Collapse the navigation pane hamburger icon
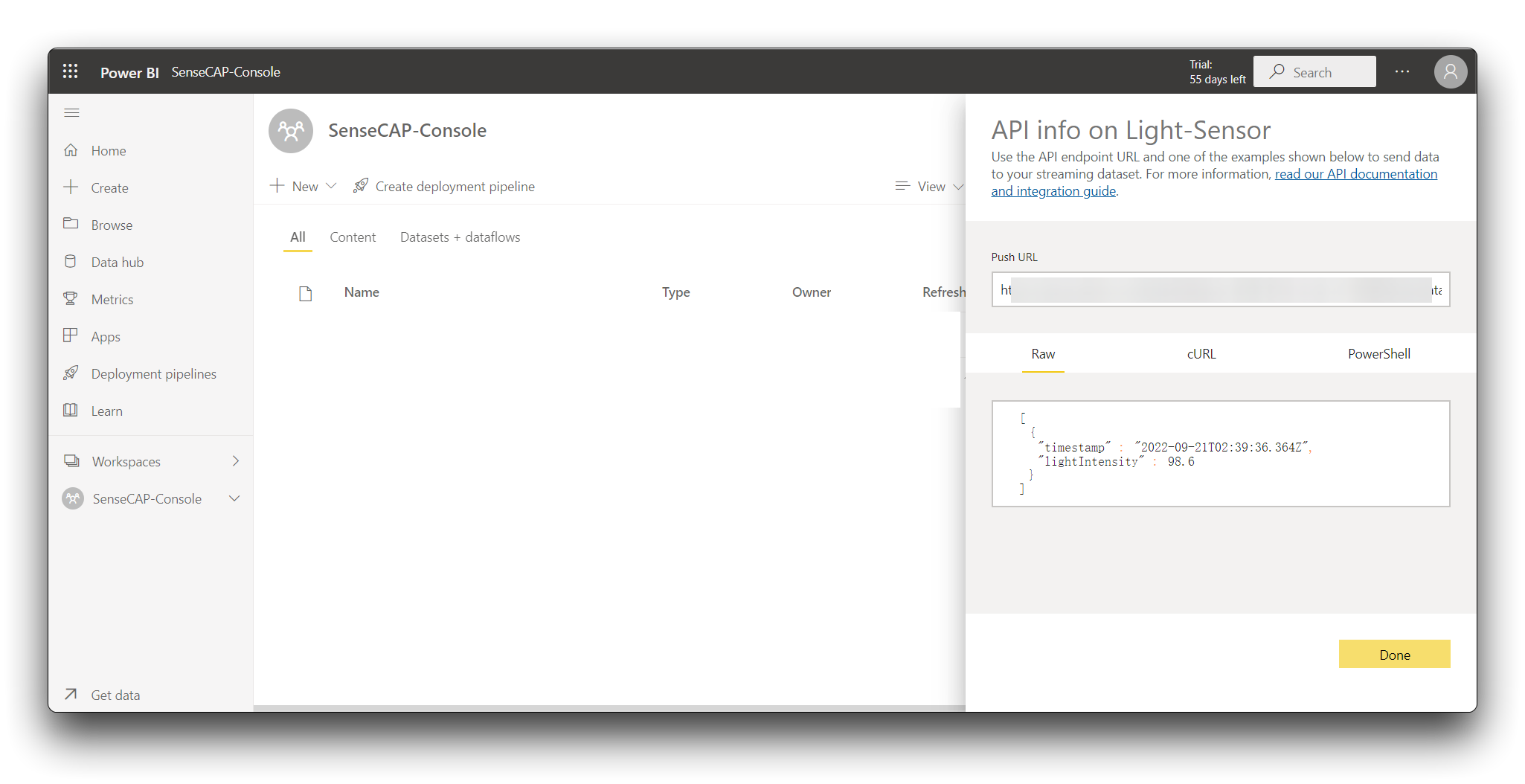This screenshot has height=784, width=1525. click(72, 113)
